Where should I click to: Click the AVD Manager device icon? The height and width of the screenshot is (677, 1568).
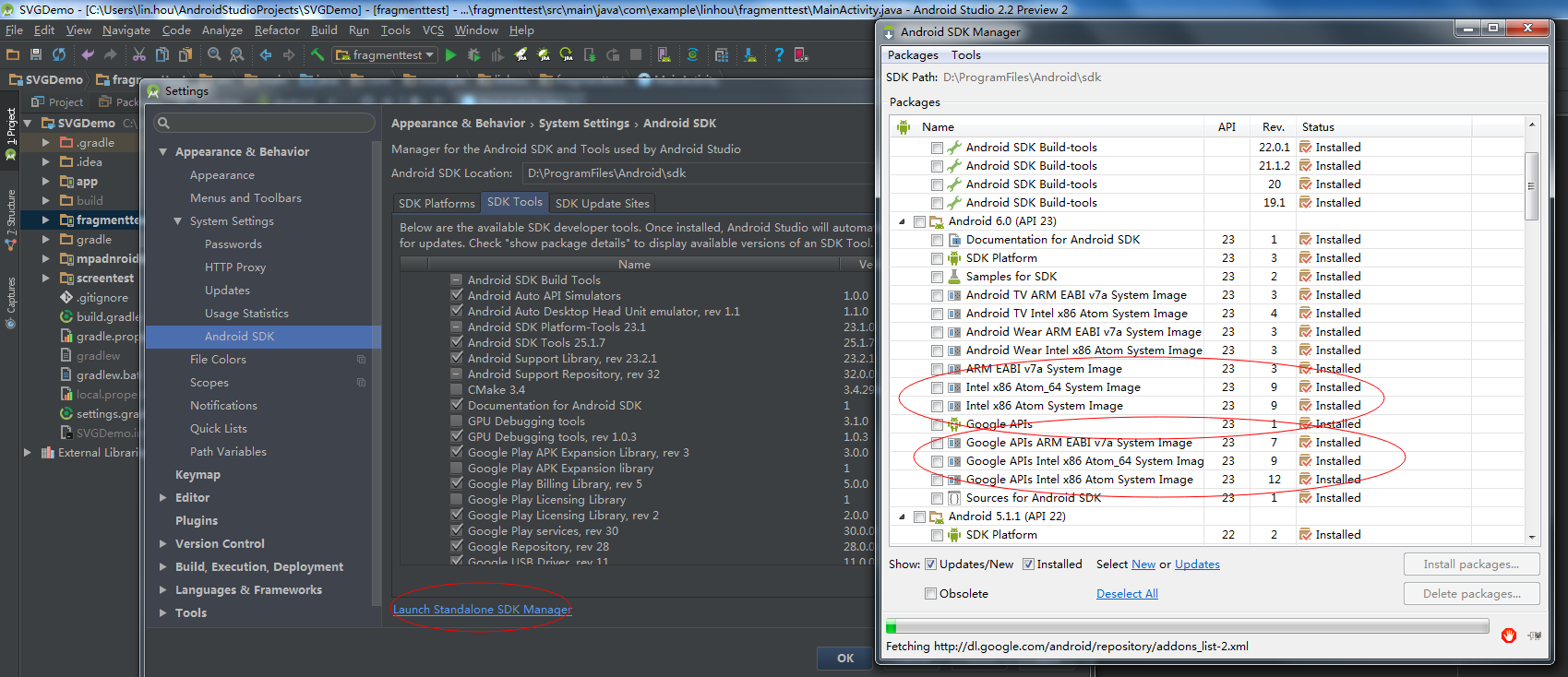point(664,54)
